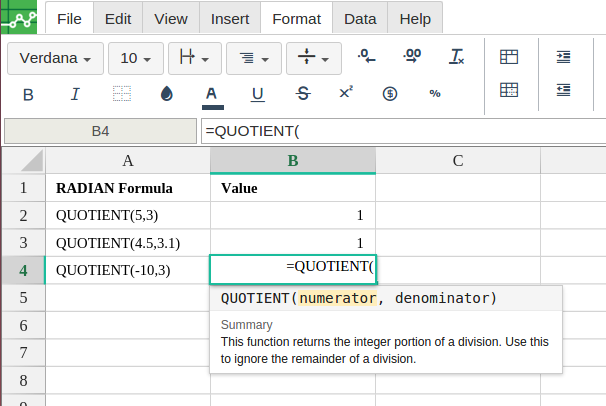Open the fill color droplet
This screenshot has height=406, width=606.
[167, 94]
